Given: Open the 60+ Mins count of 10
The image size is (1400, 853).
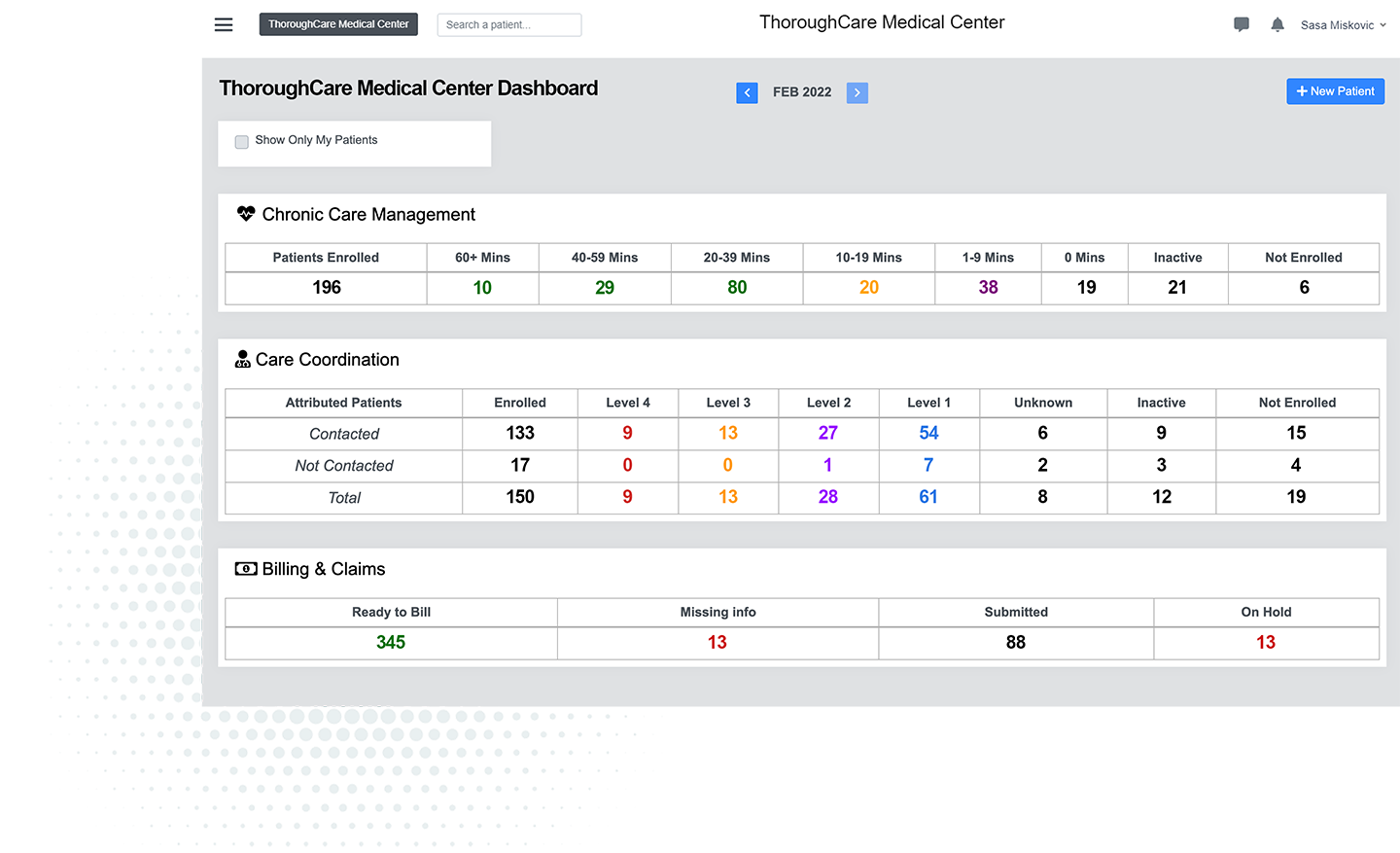Looking at the screenshot, I should pyautogui.click(x=482, y=288).
